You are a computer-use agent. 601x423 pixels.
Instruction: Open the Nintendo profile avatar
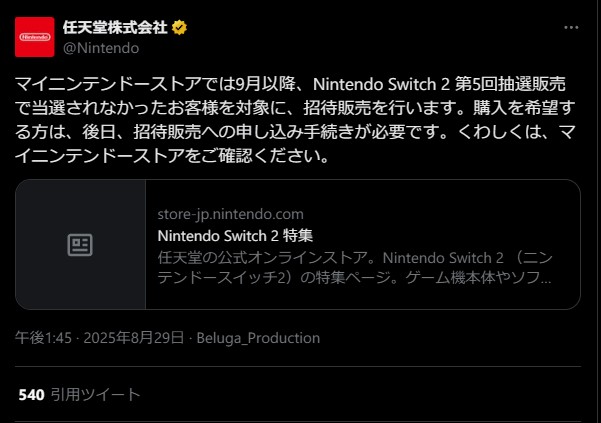click(35, 37)
